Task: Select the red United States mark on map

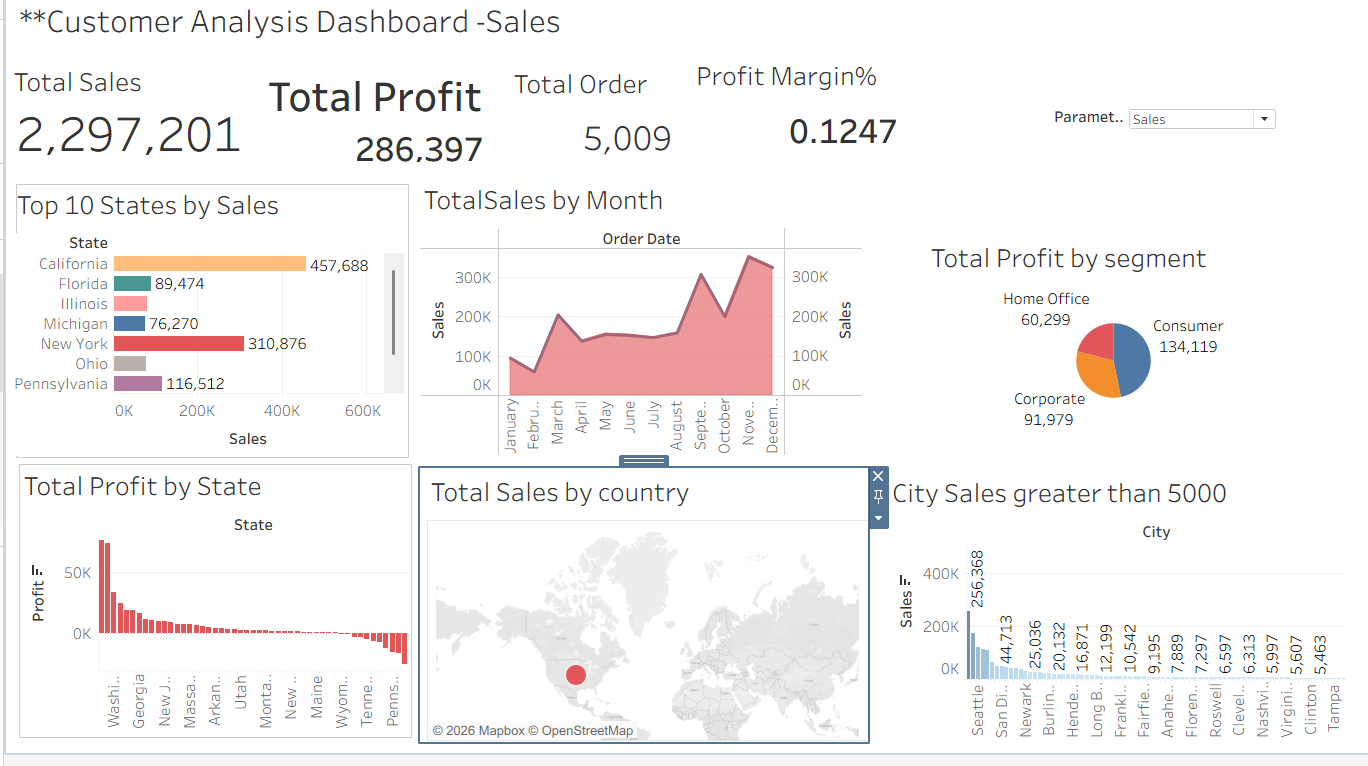Action: tap(576, 675)
